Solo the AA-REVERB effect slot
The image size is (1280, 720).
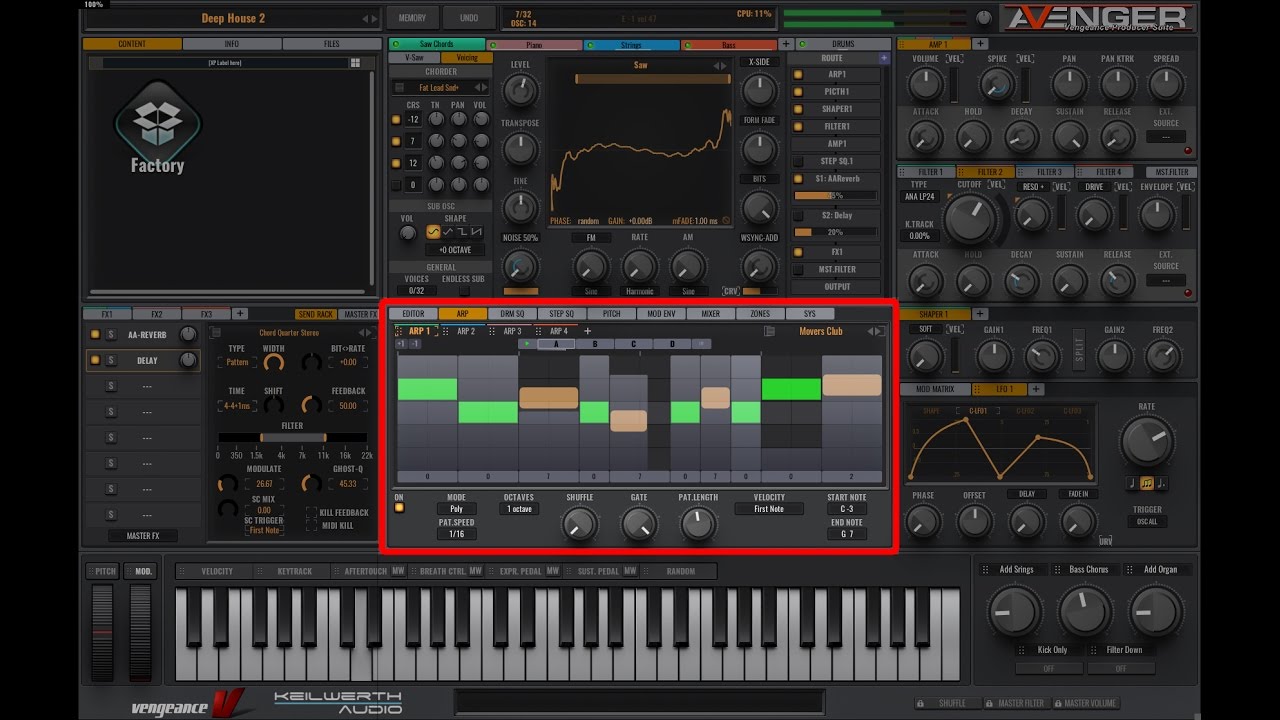(111, 334)
